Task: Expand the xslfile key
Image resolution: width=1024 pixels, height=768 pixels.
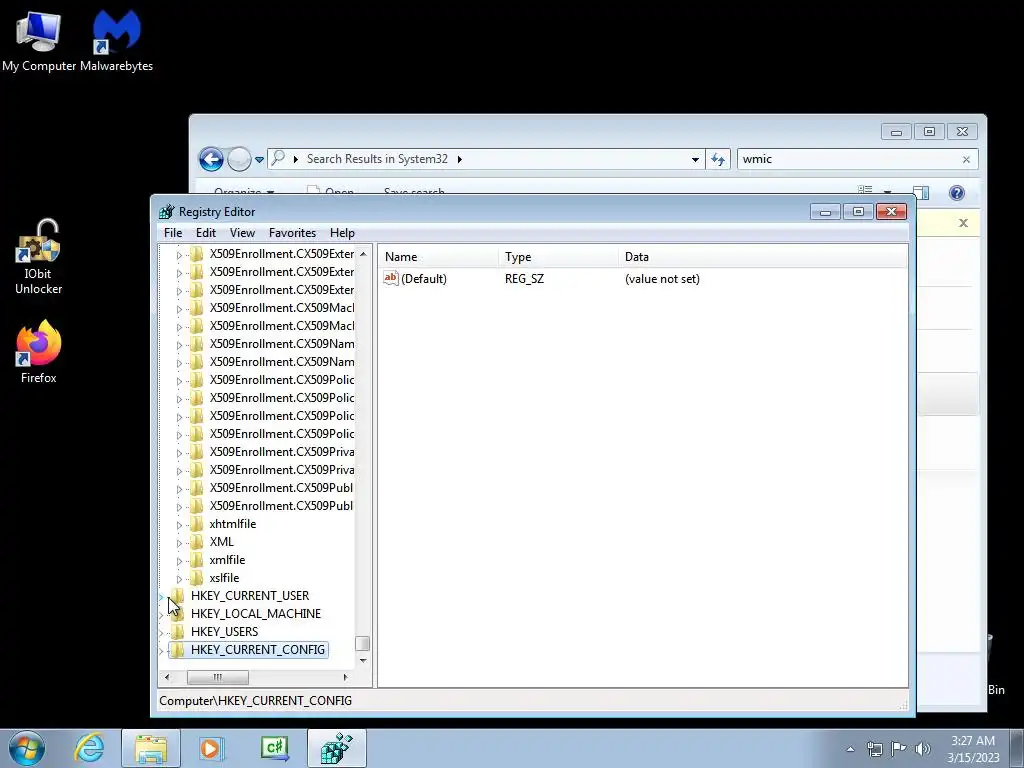Action: (180, 579)
